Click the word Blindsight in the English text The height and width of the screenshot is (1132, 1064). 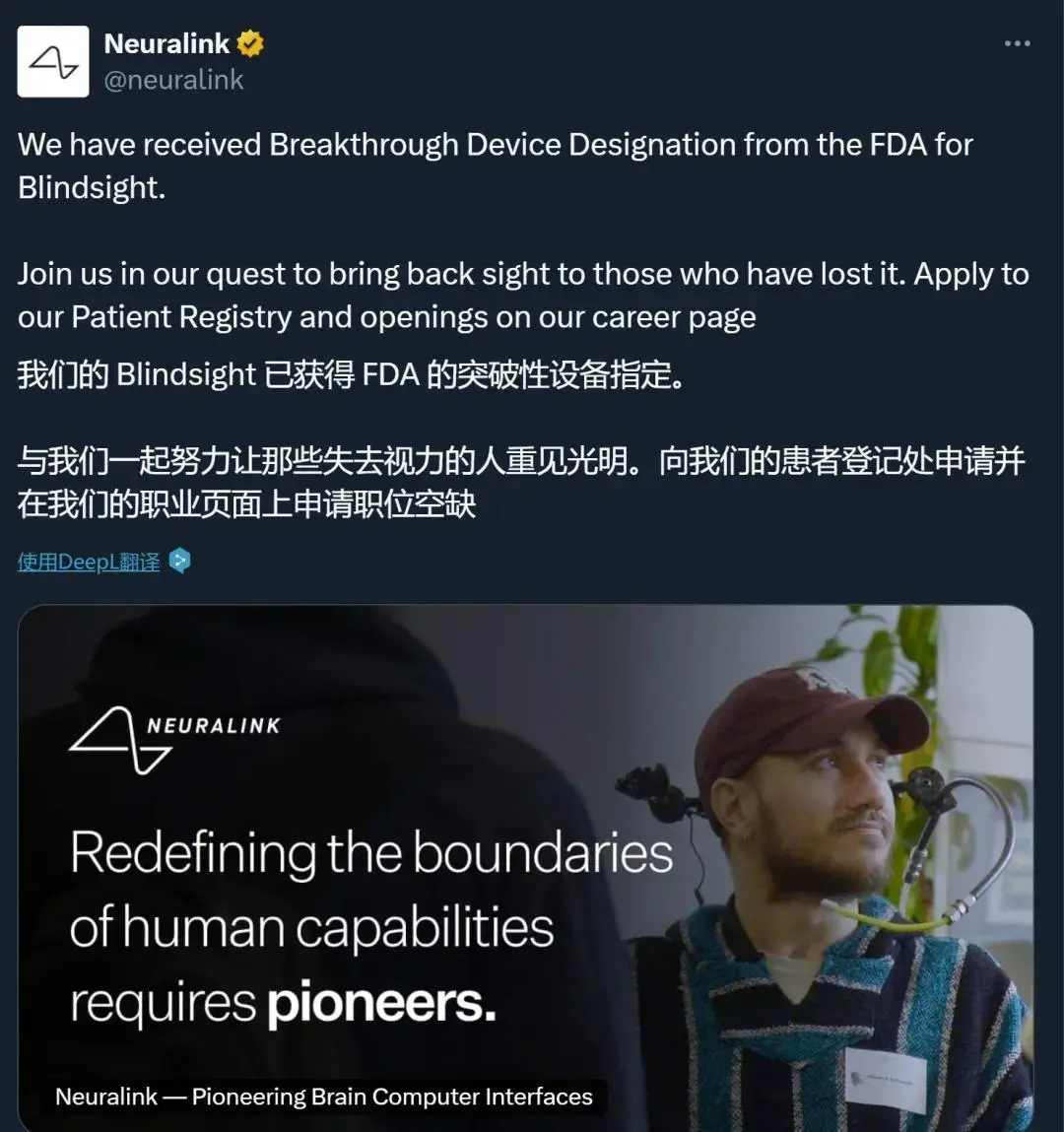point(92,188)
